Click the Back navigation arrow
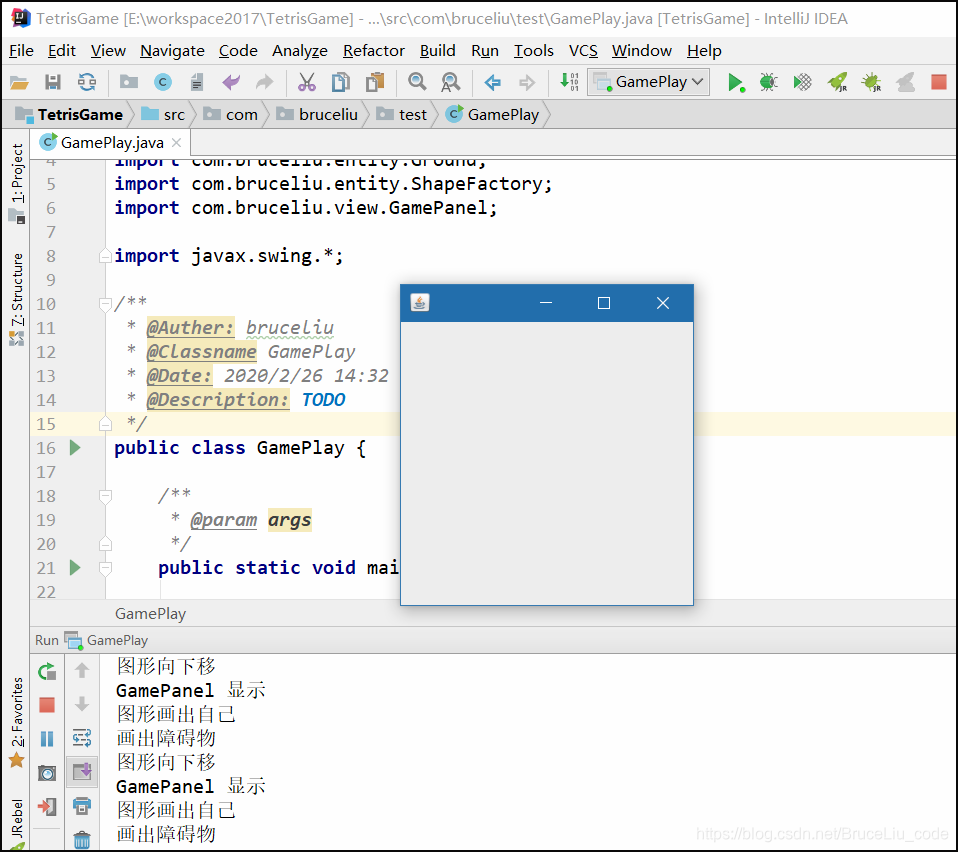Viewport: 958px width, 852px height. [492, 82]
